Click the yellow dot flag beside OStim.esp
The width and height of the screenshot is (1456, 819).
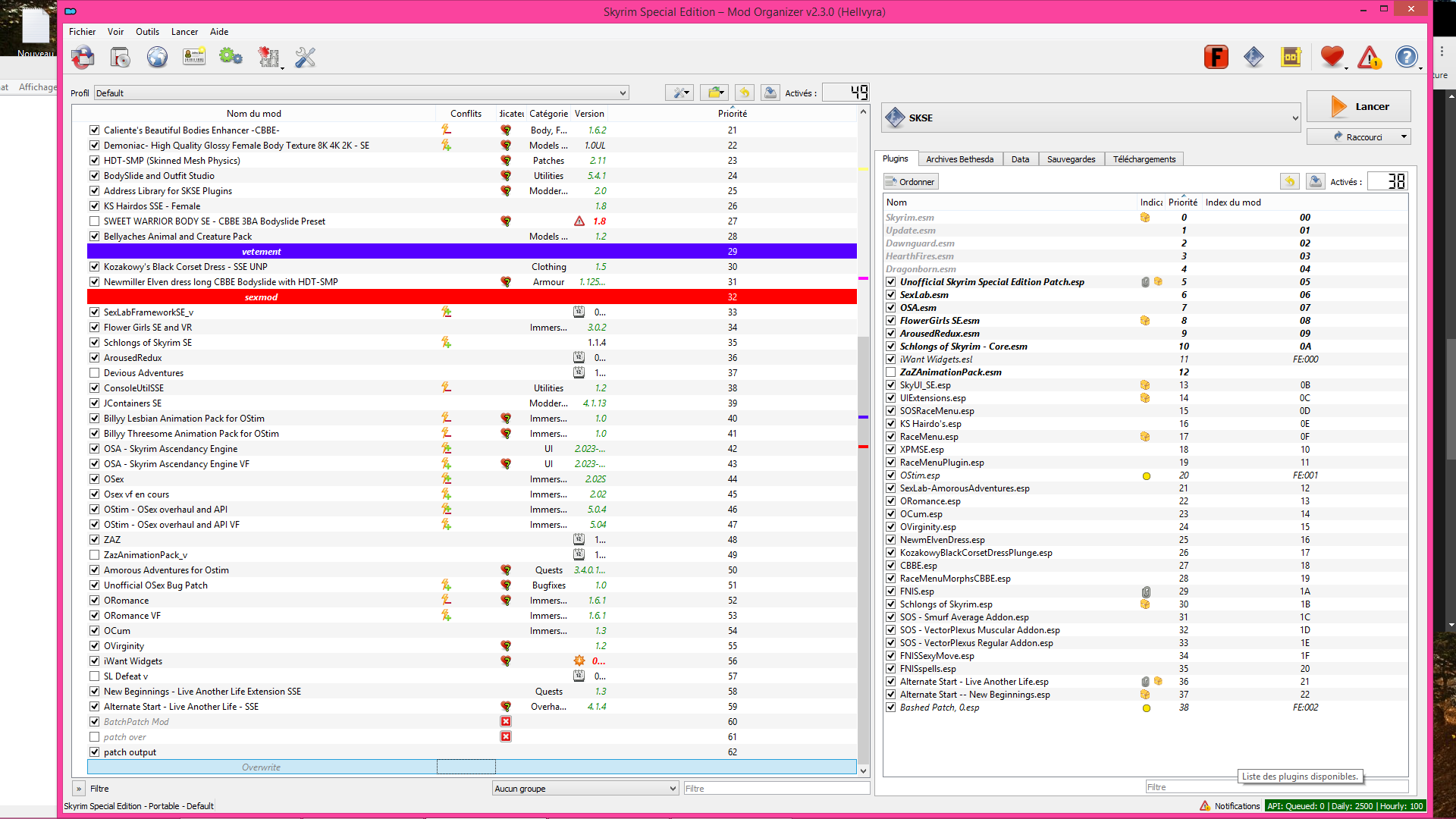(x=1147, y=476)
